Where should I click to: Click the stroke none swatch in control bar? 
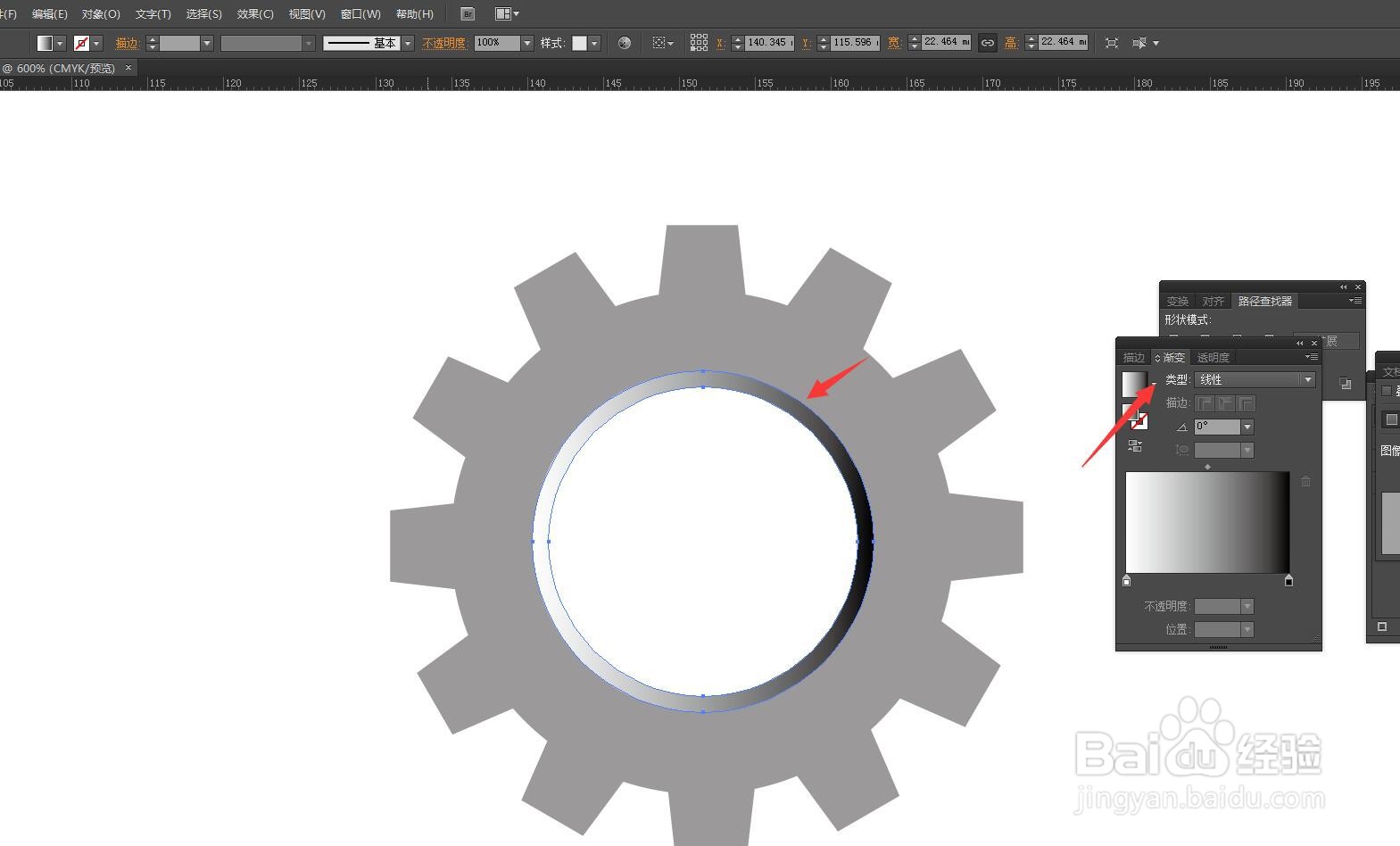[x=82, y=43]
